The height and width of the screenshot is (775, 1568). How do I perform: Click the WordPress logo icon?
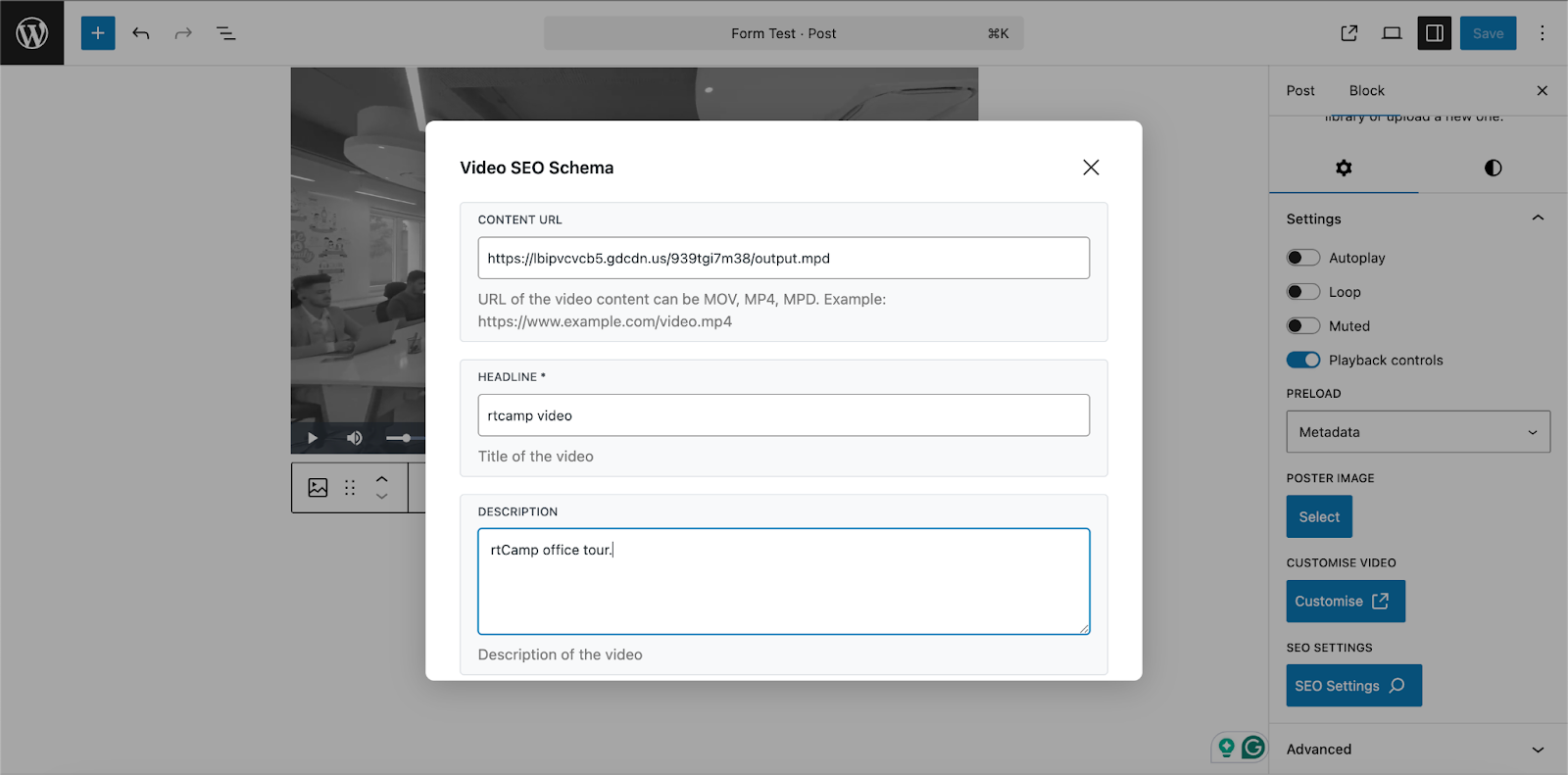[x=32, y=33]
